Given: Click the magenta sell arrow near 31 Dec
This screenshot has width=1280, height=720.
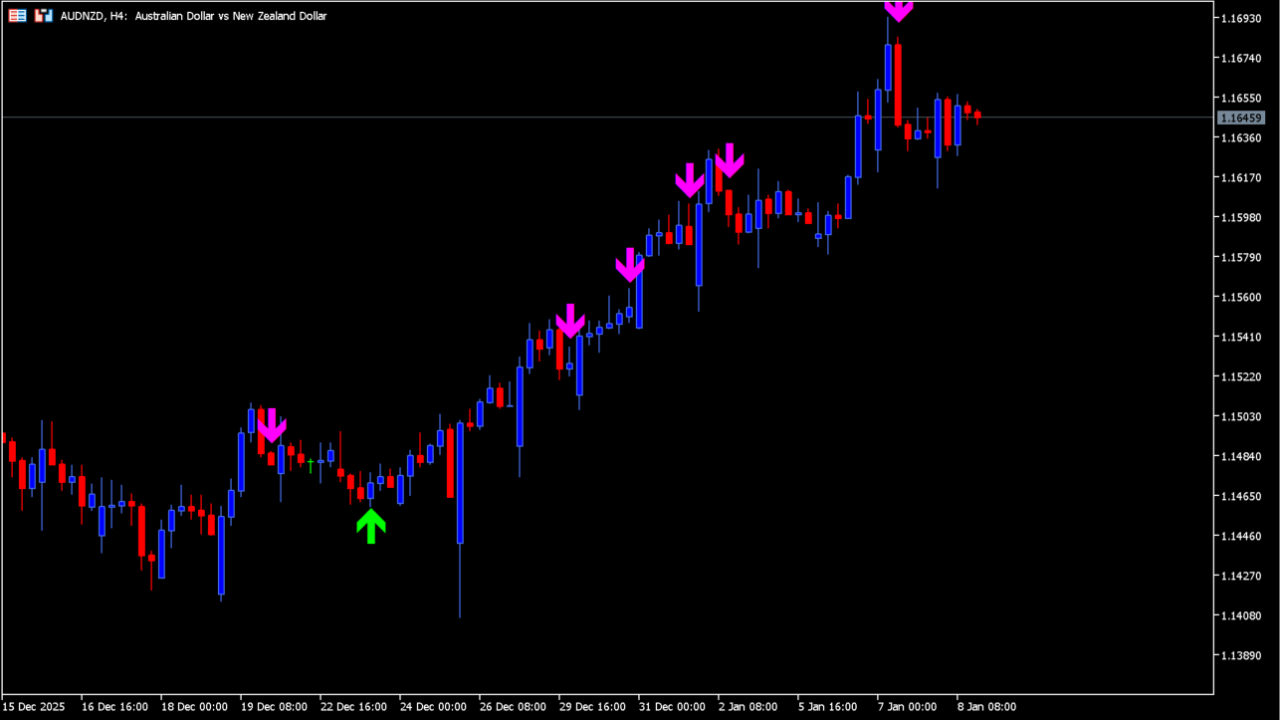Looking at the screenshot, I should tap(630, 264).
